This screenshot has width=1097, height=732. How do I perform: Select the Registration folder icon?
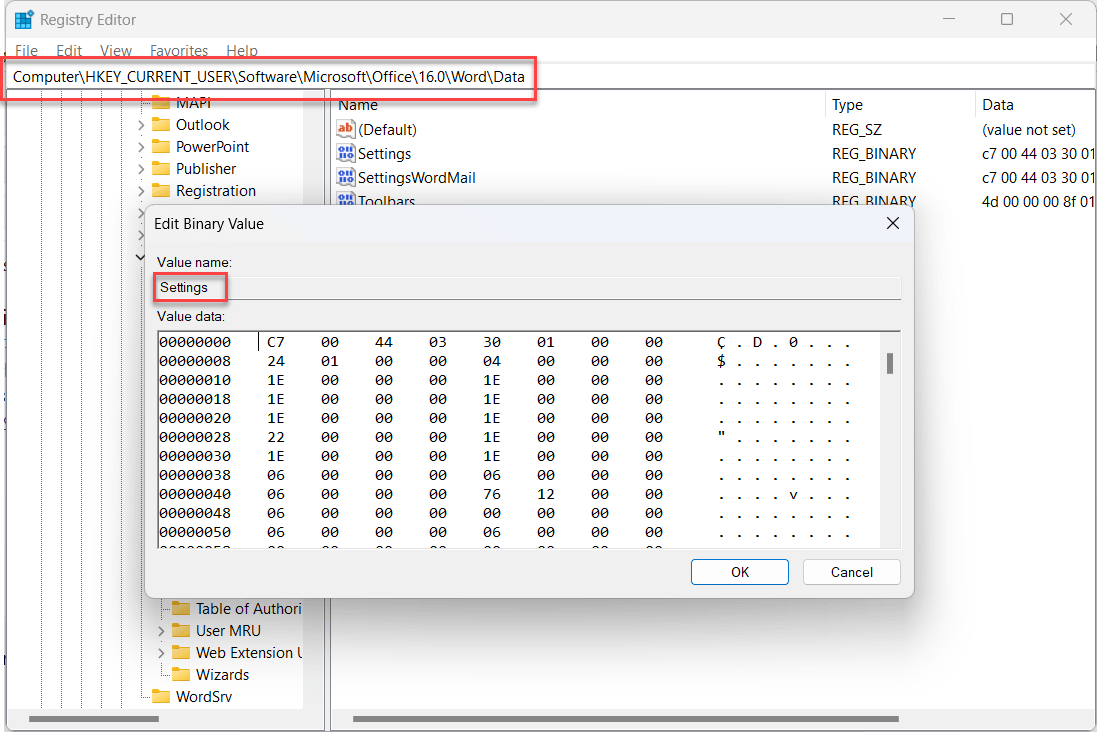pos(161,191)
